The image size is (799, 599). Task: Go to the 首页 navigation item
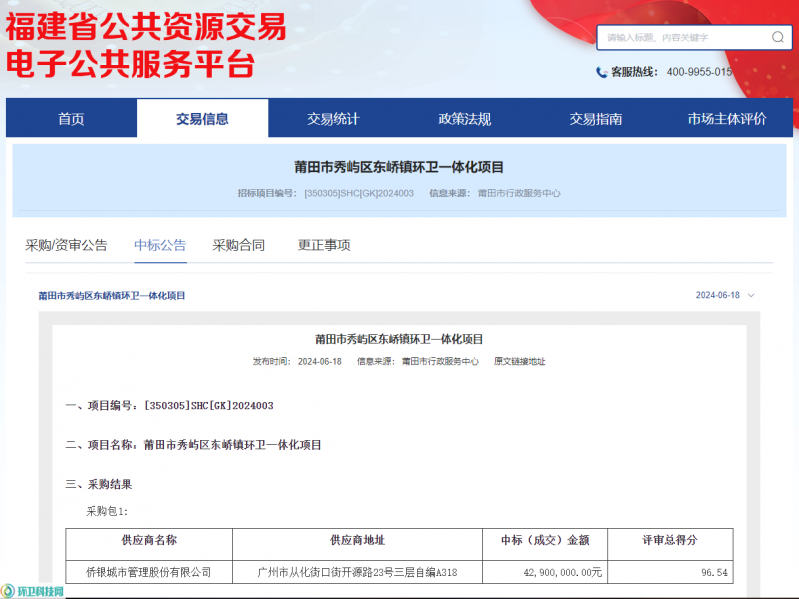pos(71,119)
